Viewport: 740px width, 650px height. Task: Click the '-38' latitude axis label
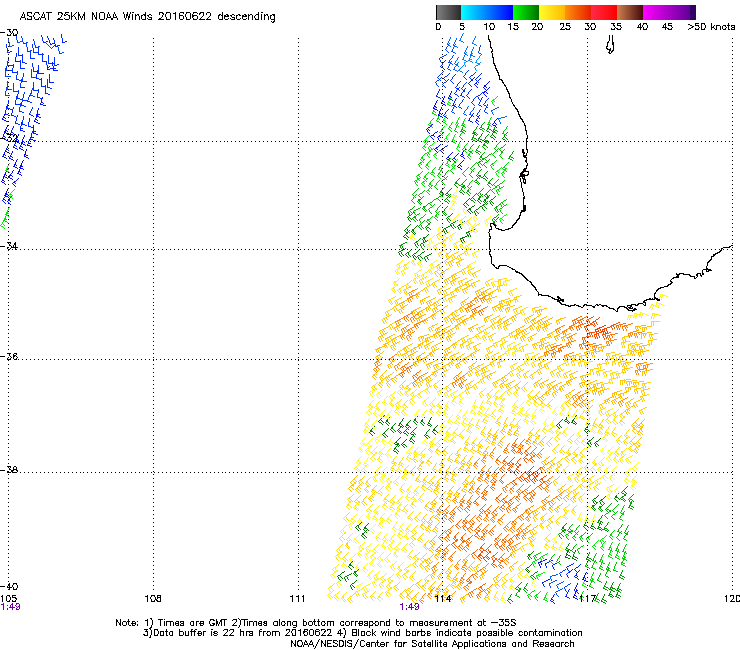pyautogui.click(x=9, y=470)
